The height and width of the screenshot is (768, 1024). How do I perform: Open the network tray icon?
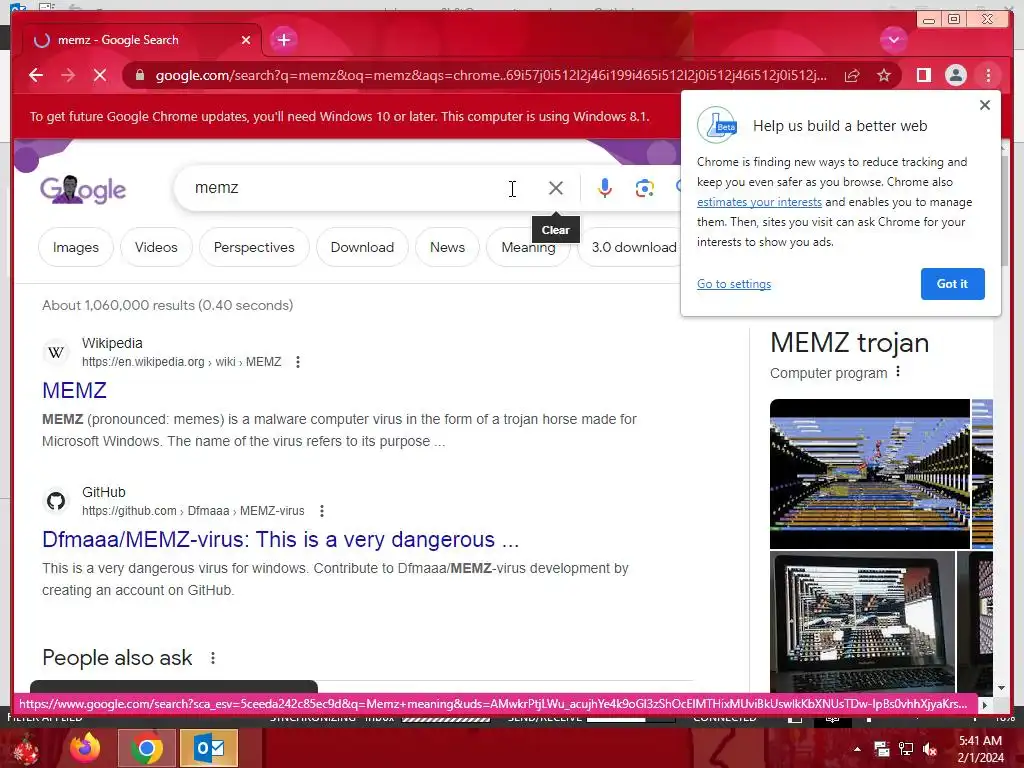coord(906,749)
